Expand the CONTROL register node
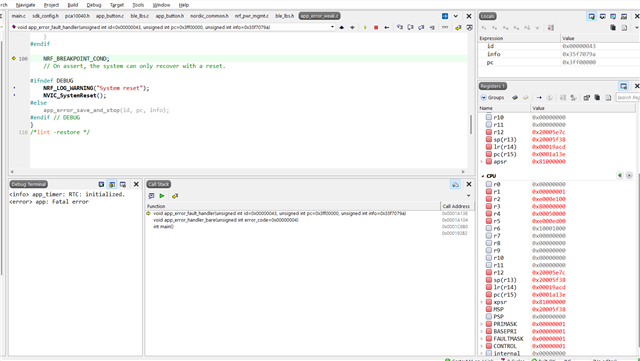 [482, 346]
